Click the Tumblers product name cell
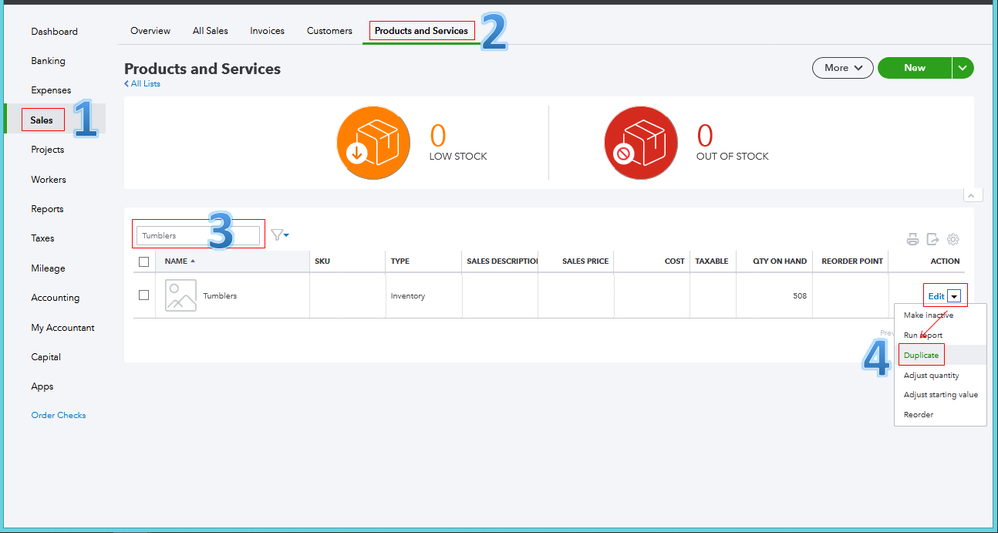998x533 pixels. point(220,295)
